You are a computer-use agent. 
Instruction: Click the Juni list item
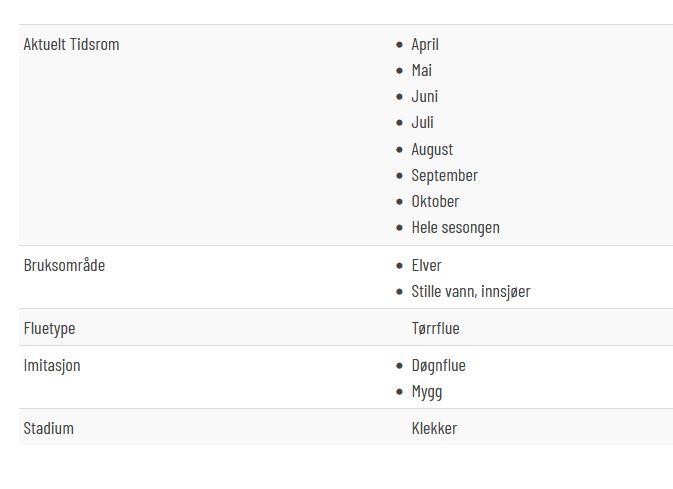pos(424,97)
